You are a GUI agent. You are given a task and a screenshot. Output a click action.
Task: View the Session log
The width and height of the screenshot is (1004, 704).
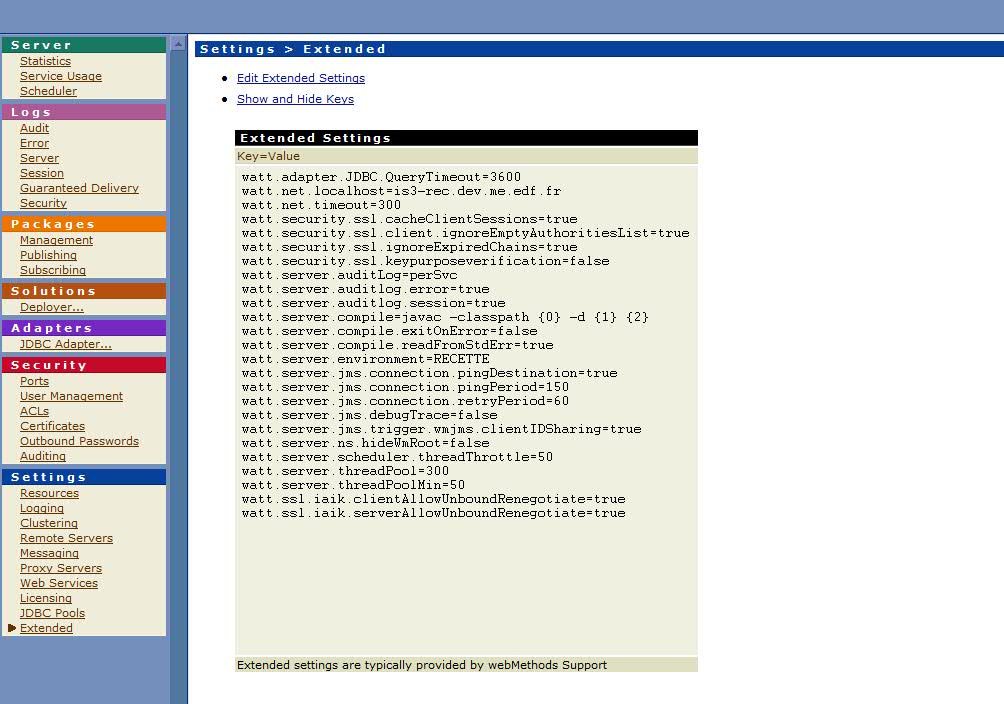[42, 173]
